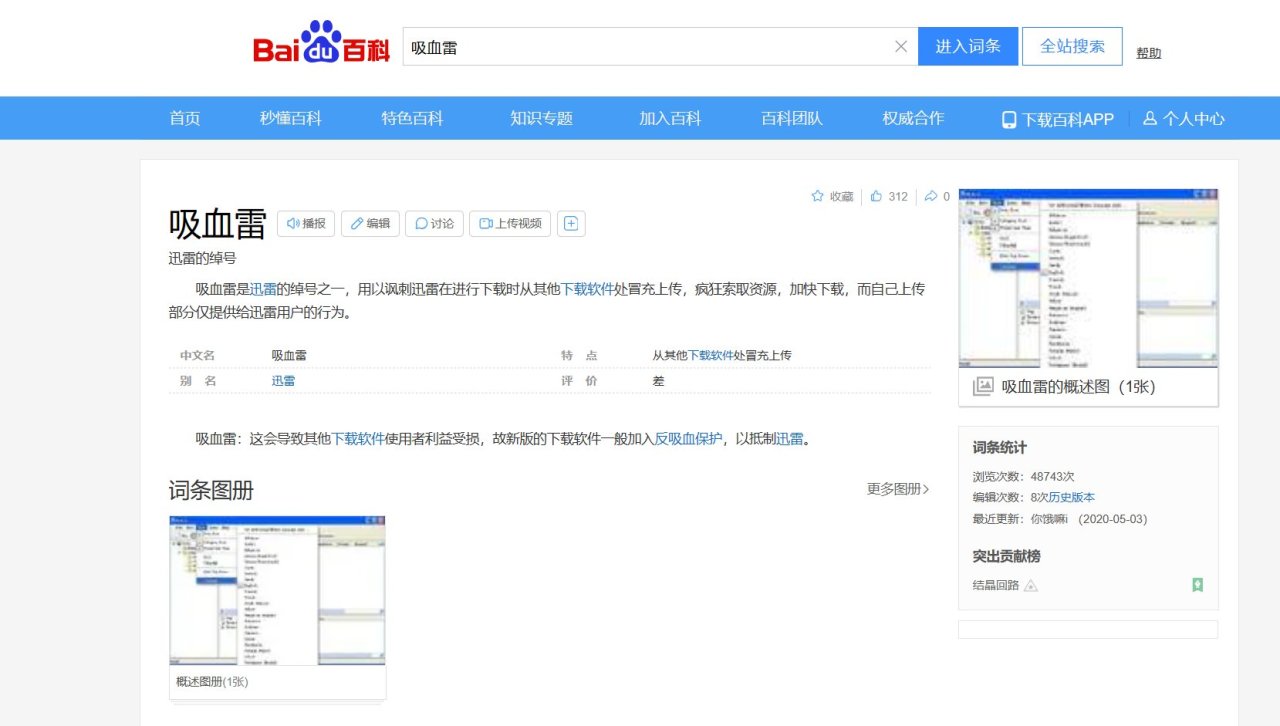The height and width of the screenshot is (726, 1280).
Task: Click the 收藏 star icon
Action: coord(817,196)
